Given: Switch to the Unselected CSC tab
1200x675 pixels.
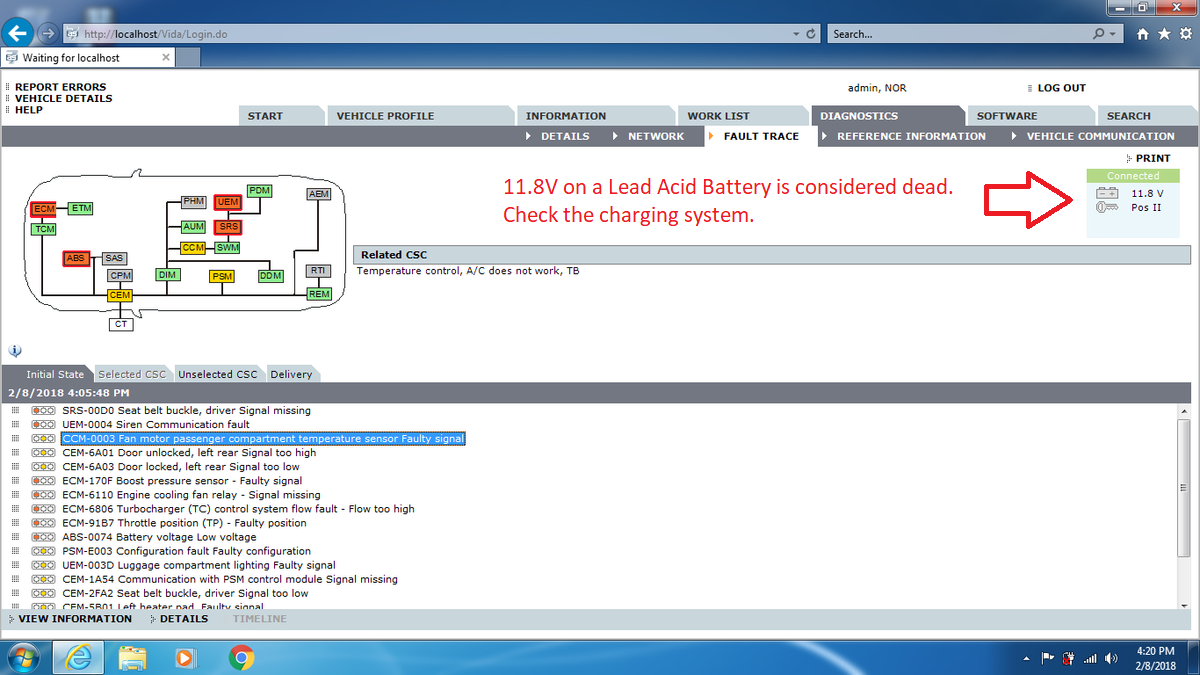Looking at the screenshot, I should click(x=218, y=374).
